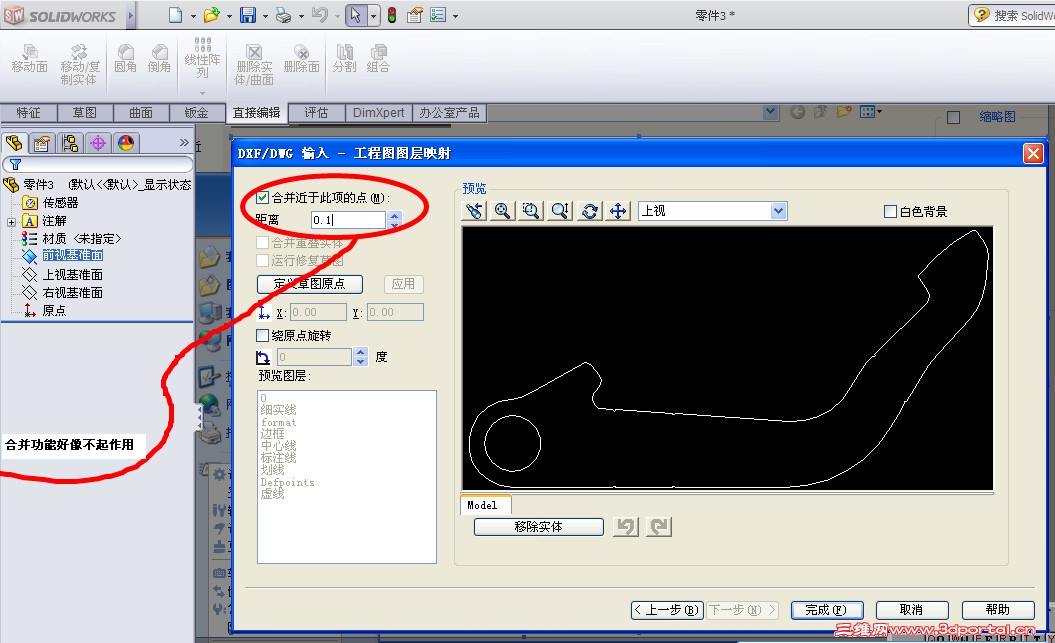Open the DisplayManager color ball tab icon
The height and width of the screenshot is (643, 1055).
(x=126, y=143)
